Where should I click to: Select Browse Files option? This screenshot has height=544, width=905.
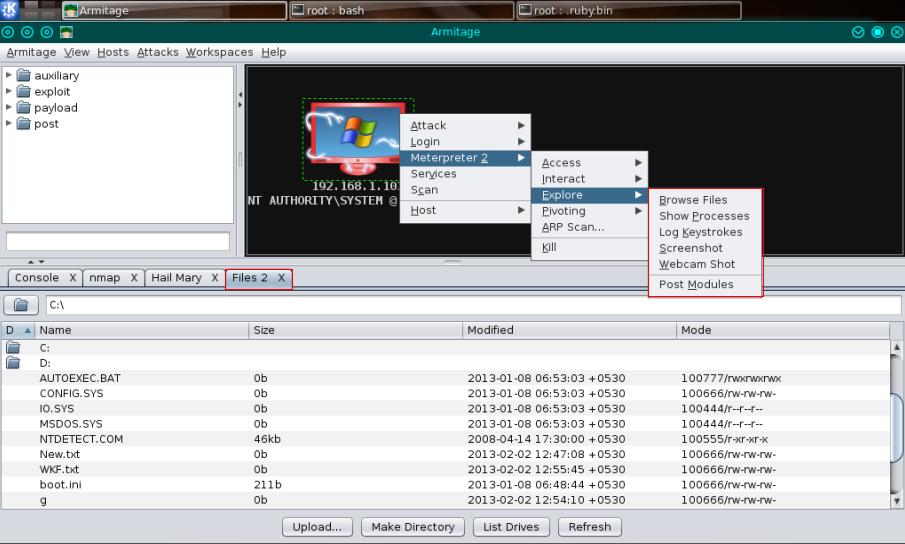click(x=705, y=200)
